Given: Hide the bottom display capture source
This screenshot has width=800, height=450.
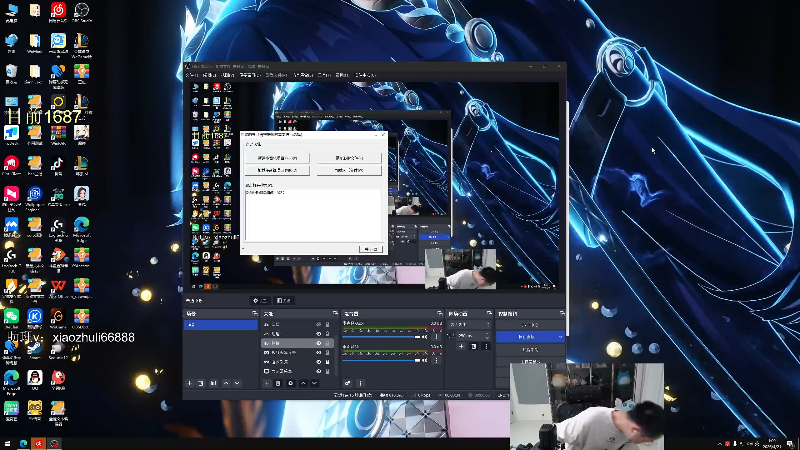Looking at the screenshot, I should (x=318, y=371).
